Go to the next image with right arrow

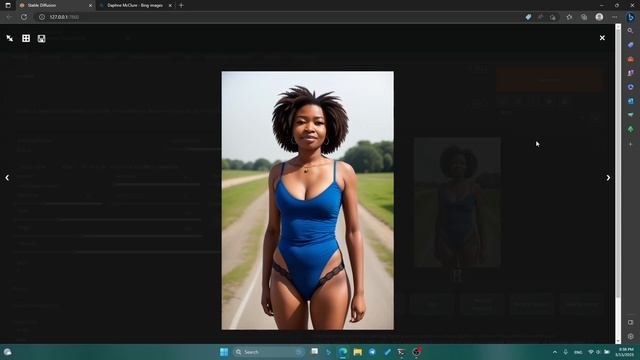[x=608, y=178]
